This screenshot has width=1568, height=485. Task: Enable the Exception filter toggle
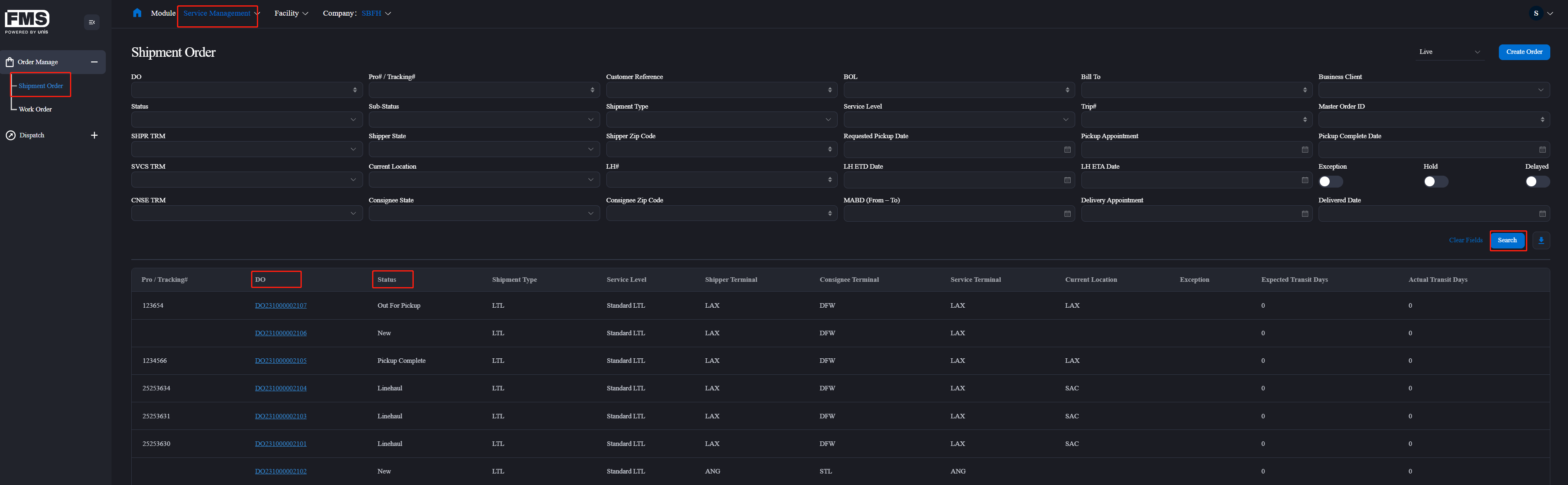[1330, 181]
